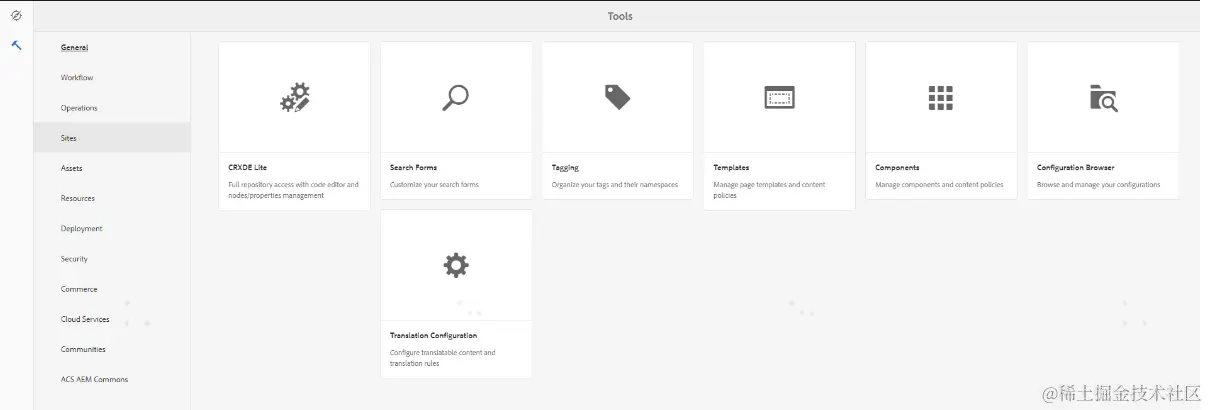Click the Components grid icon
Image resolution: width=1208 pixels, height=410 pixels.
coord(940,97)
